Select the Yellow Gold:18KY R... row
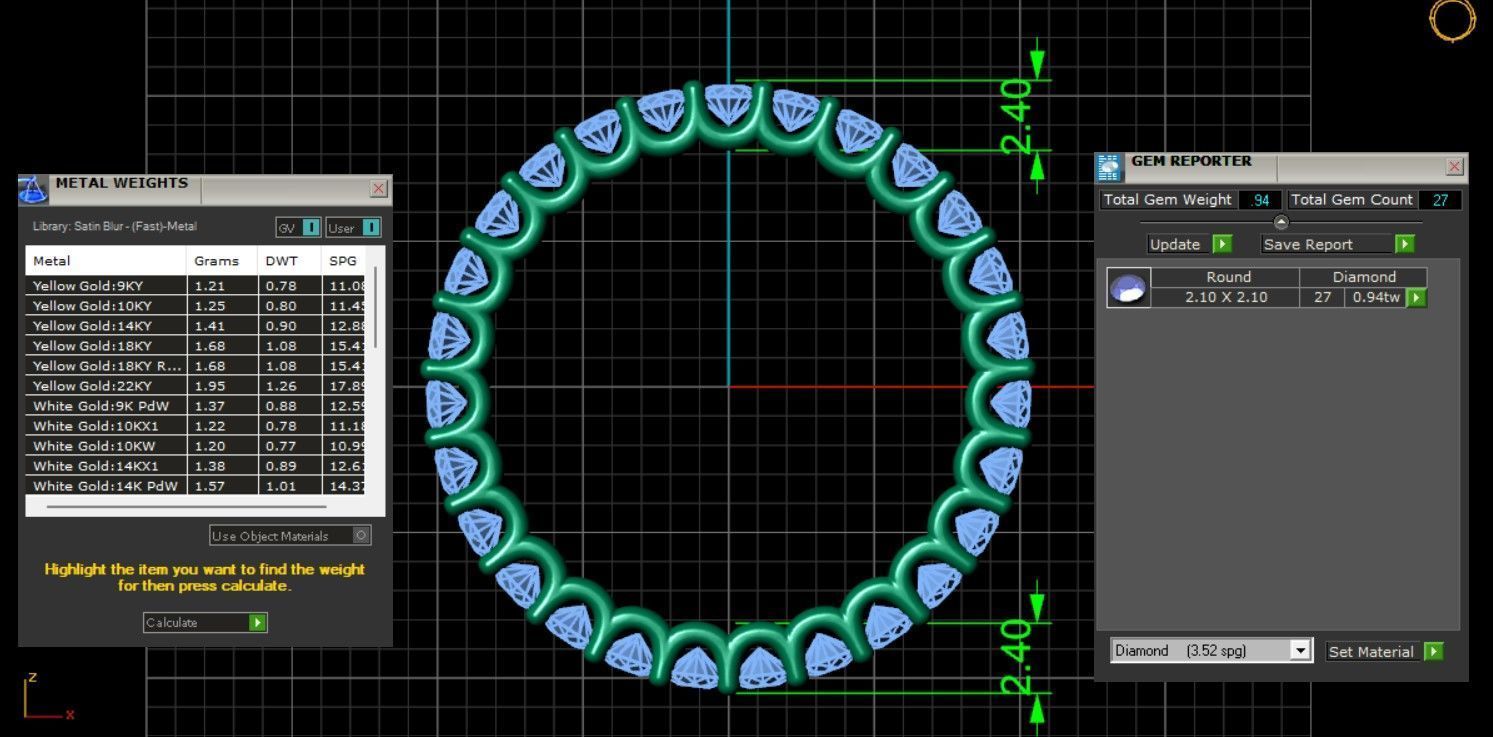 click(195, 366)
